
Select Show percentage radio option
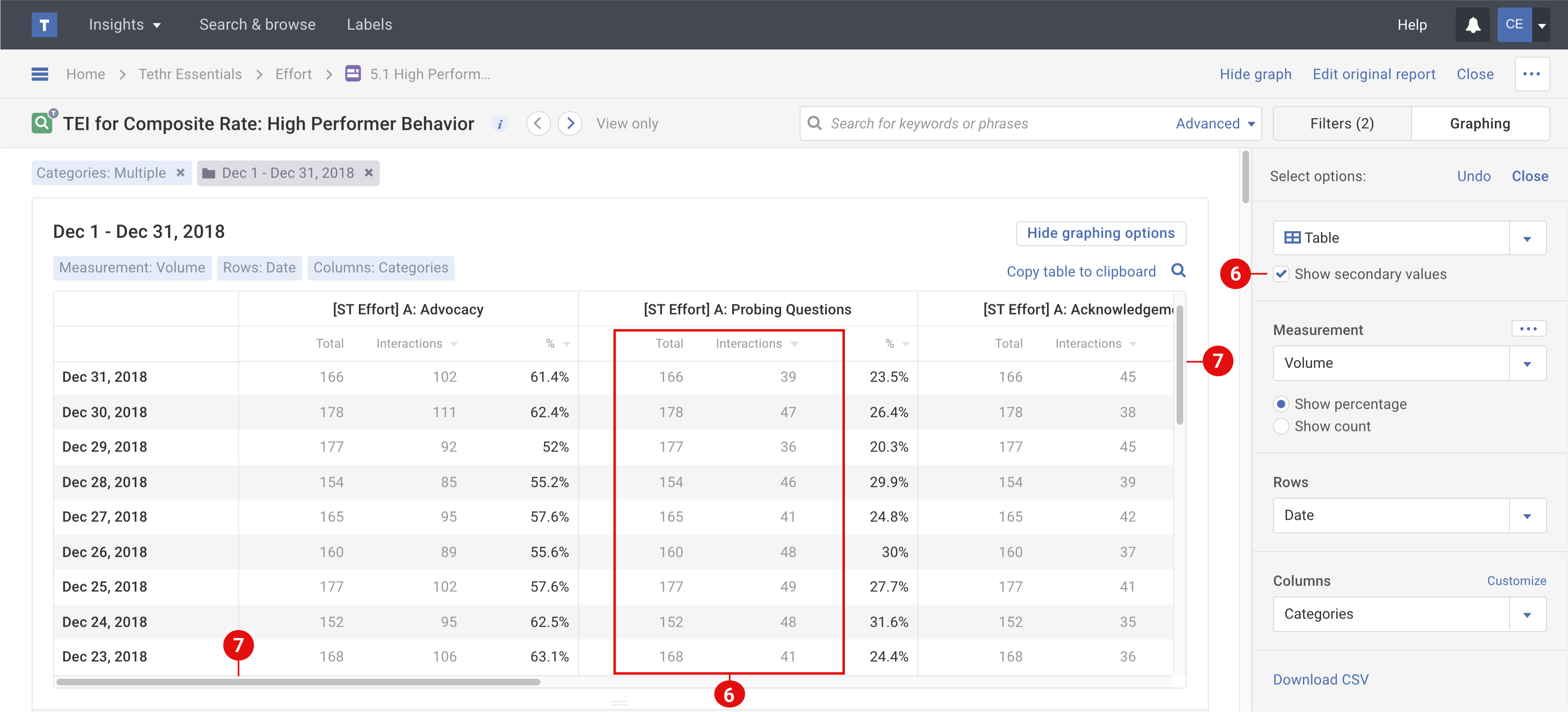1281,404
